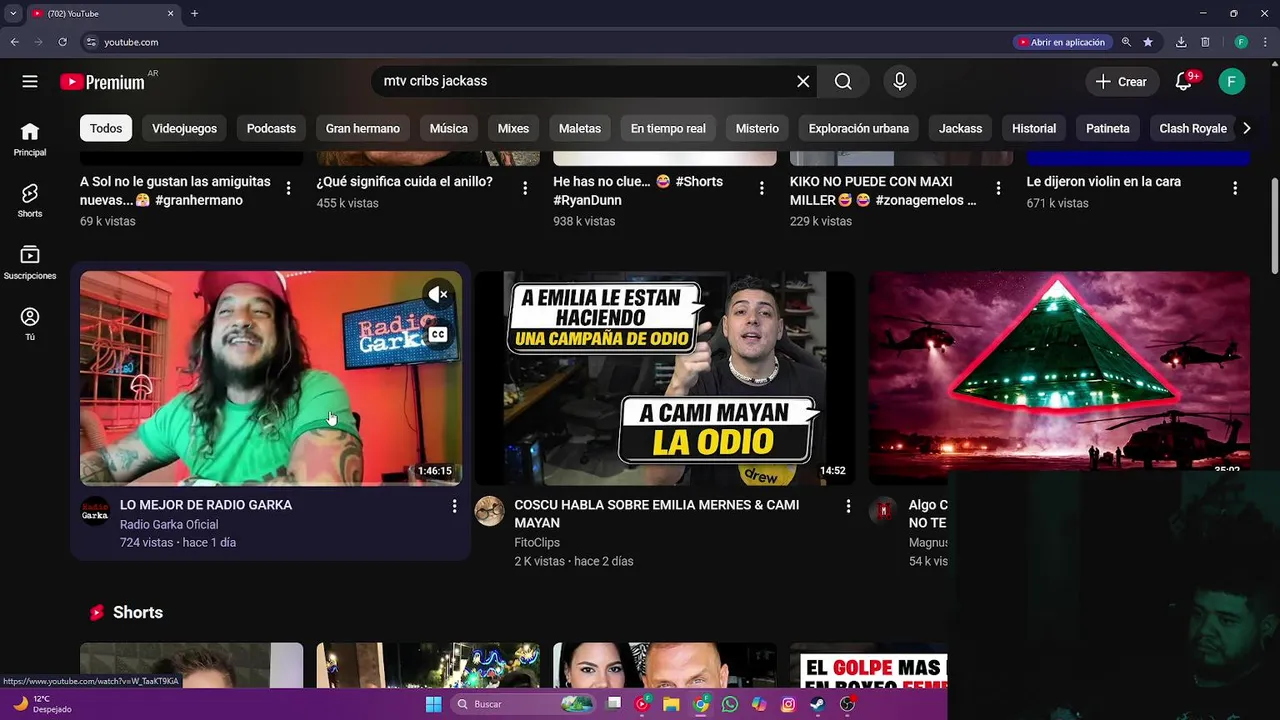This screenshot has width=1280, height=720.
Task: Open the account avatar menu on YouTube
Action: point(1232,82)
